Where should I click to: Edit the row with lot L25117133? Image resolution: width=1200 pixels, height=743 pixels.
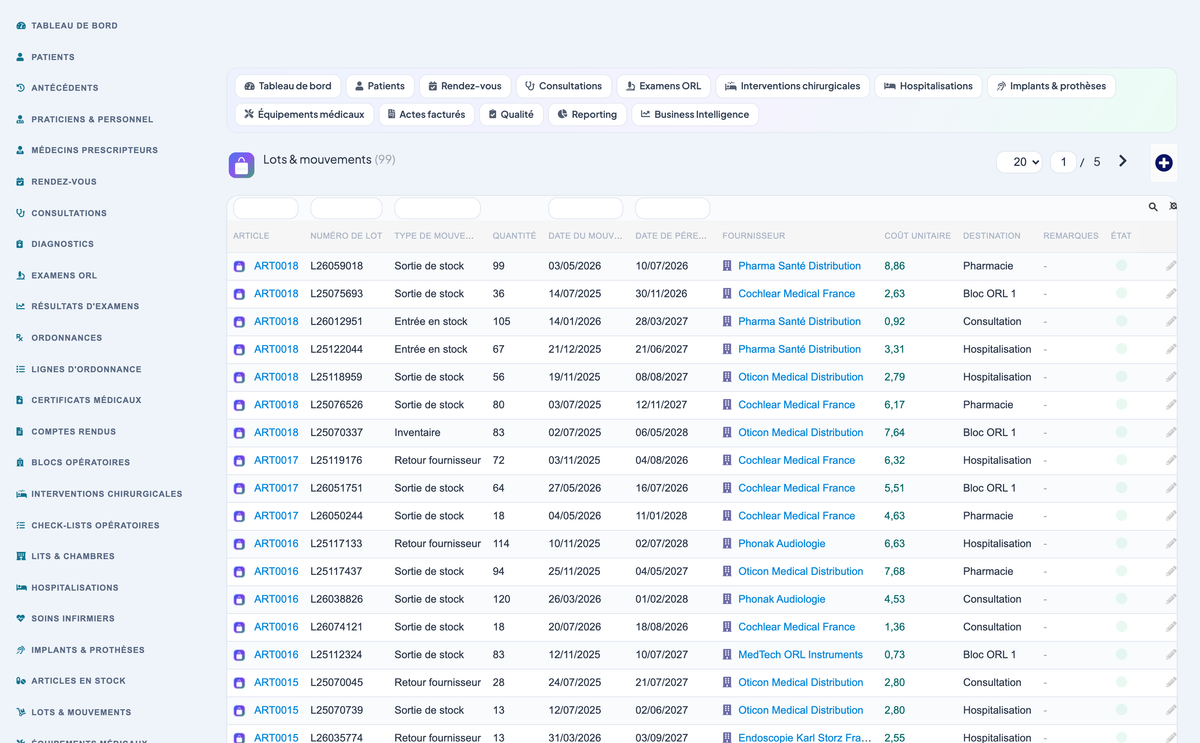coord(1171,544)
